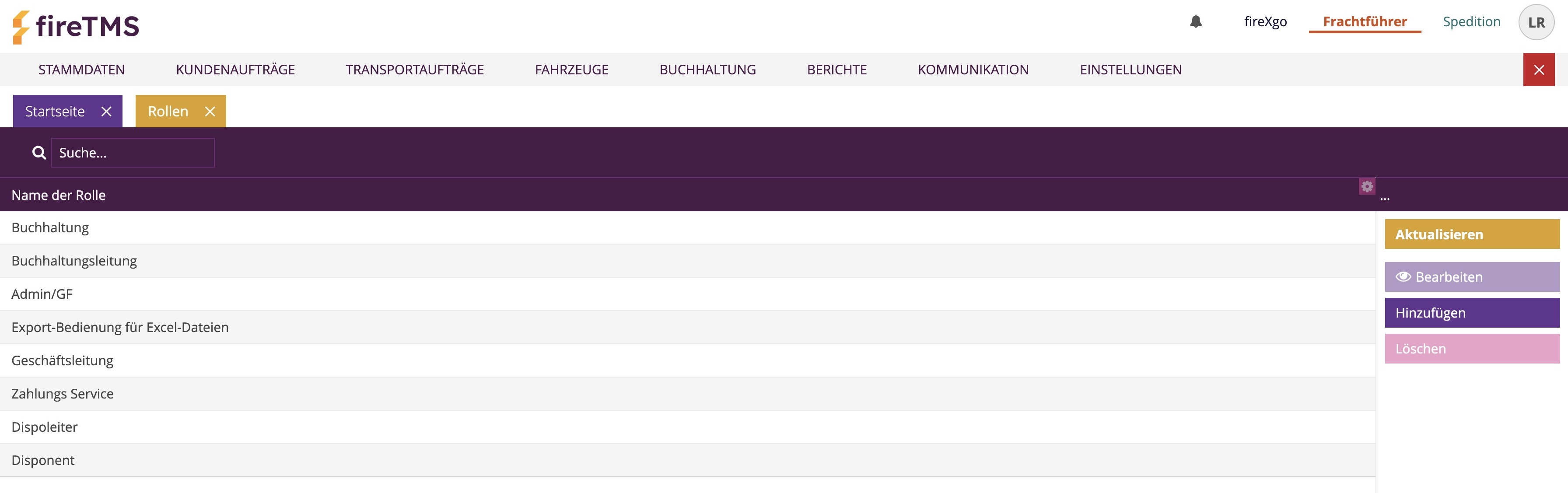Open the FAHRZEUGE menu
Image resolution: width=1568 pixels, height=493 pixels.
tap(571, 70)
